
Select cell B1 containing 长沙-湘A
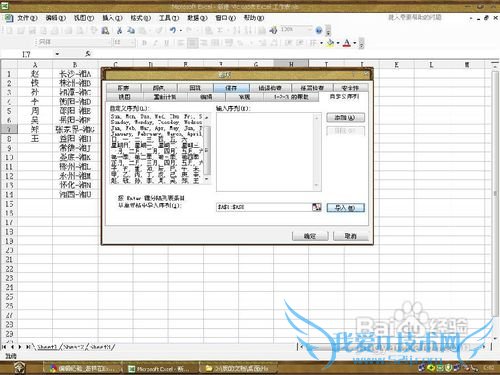(75, 74)
